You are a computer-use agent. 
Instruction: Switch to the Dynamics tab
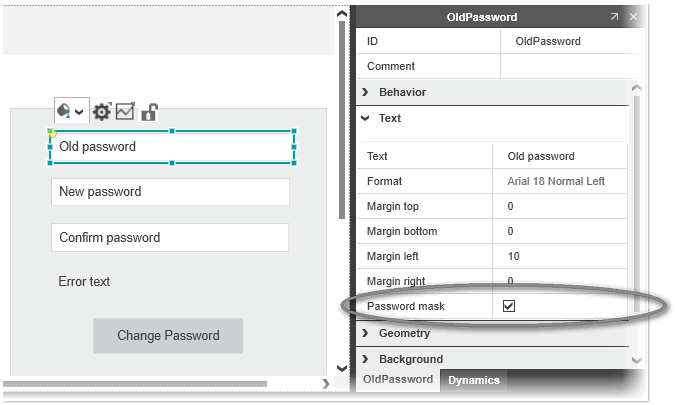coord(474,380)
